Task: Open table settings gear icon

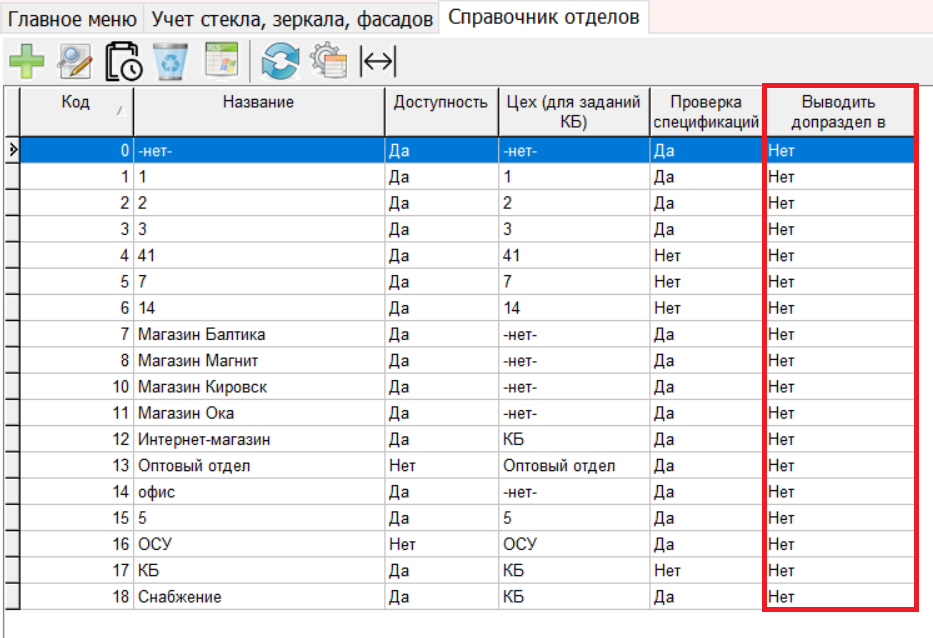Action: click(x=328, y=62)
